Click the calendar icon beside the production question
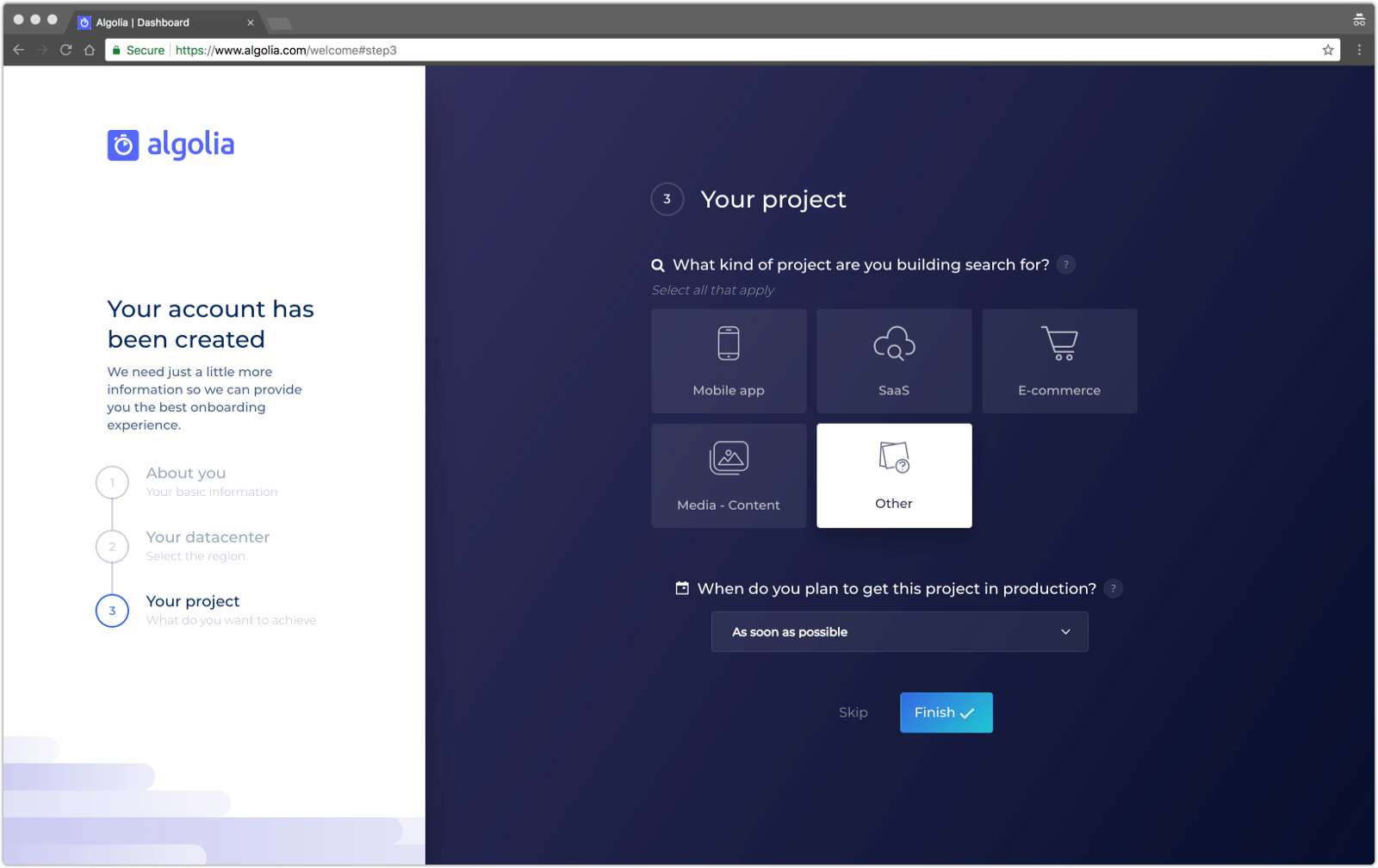Viewport: 1378px width, 868px height. [x=682, y=588]
